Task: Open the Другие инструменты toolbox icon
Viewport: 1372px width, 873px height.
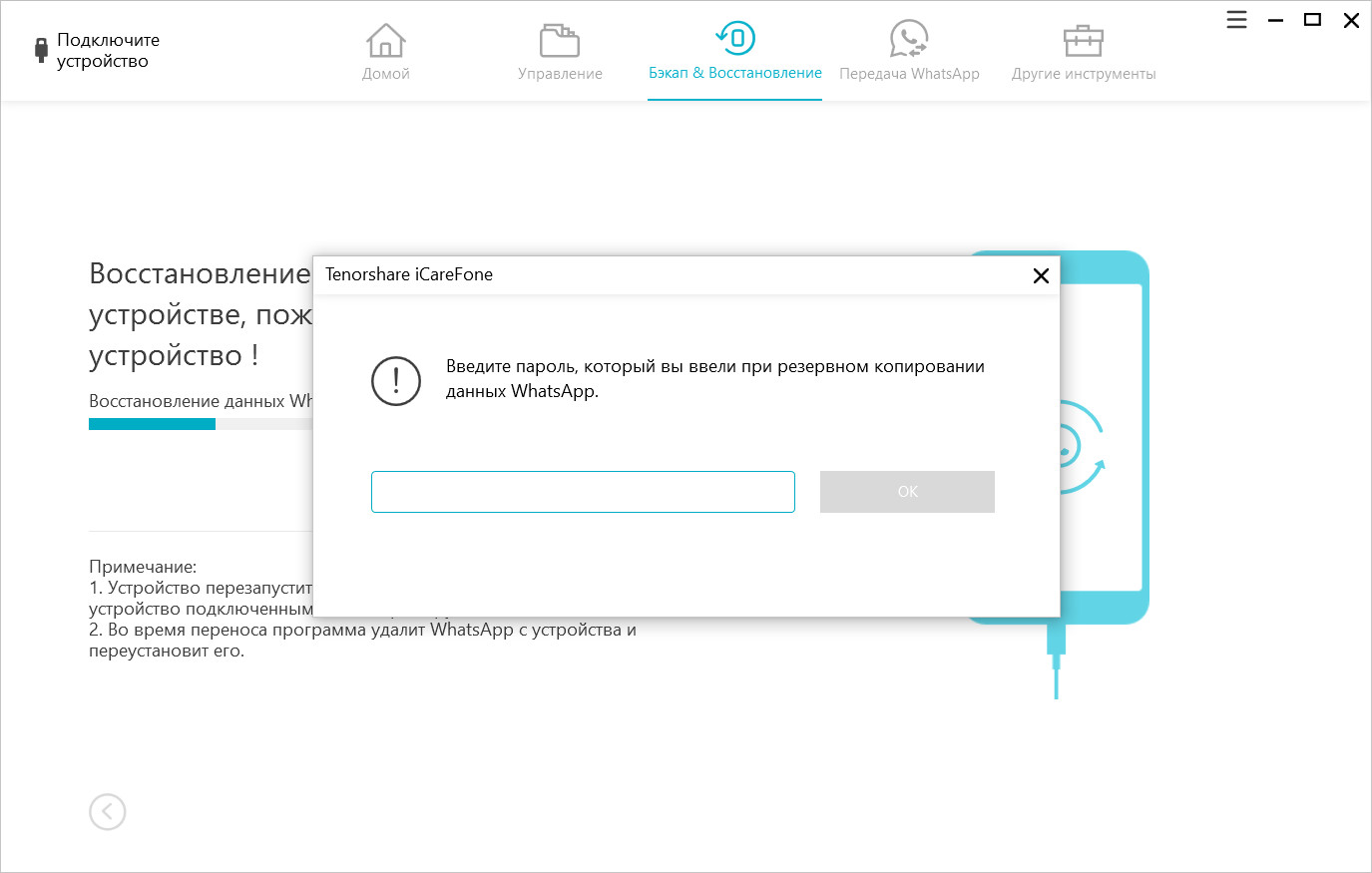Action: point(1084,40)
